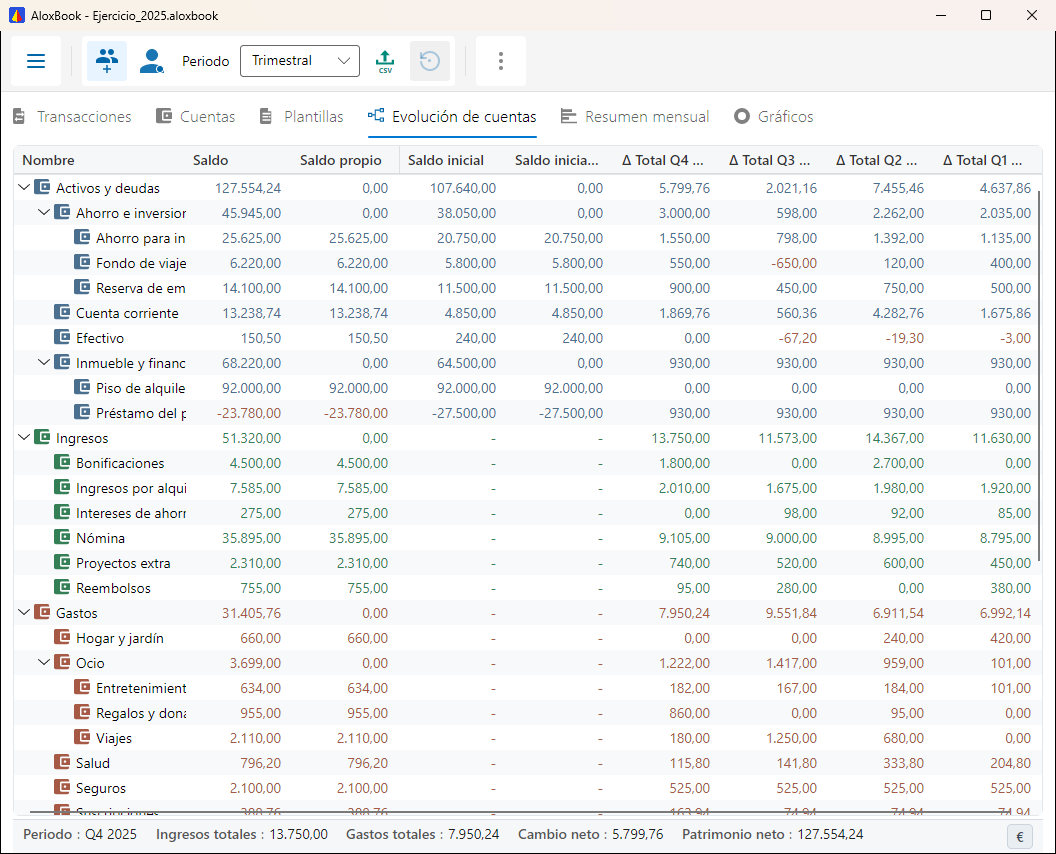Viewport: 1056px width, 854px height.
Task: Open the three-dot more options menu
Action: tap(500, 61)
